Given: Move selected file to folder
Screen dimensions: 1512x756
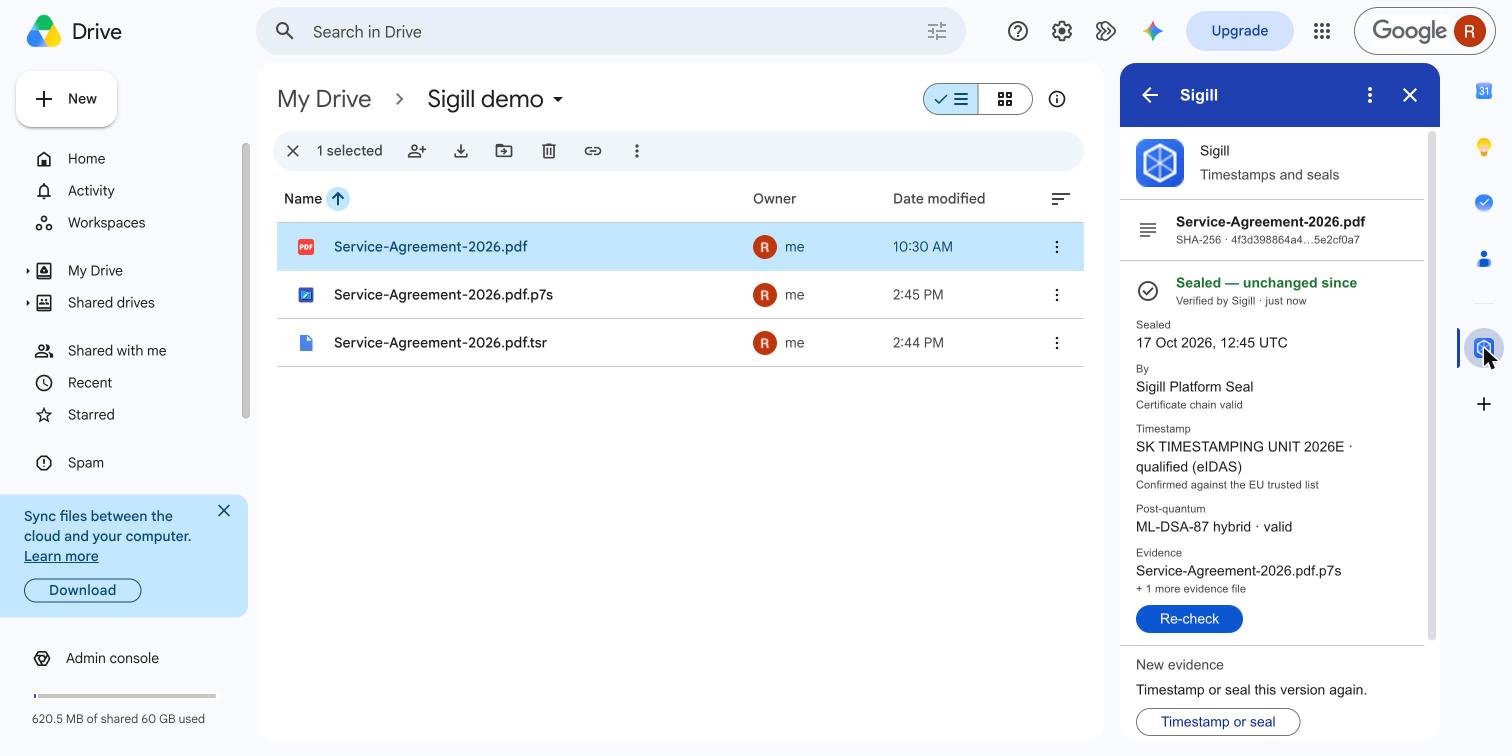Looking at the screenshot, I should click(504, 151).
